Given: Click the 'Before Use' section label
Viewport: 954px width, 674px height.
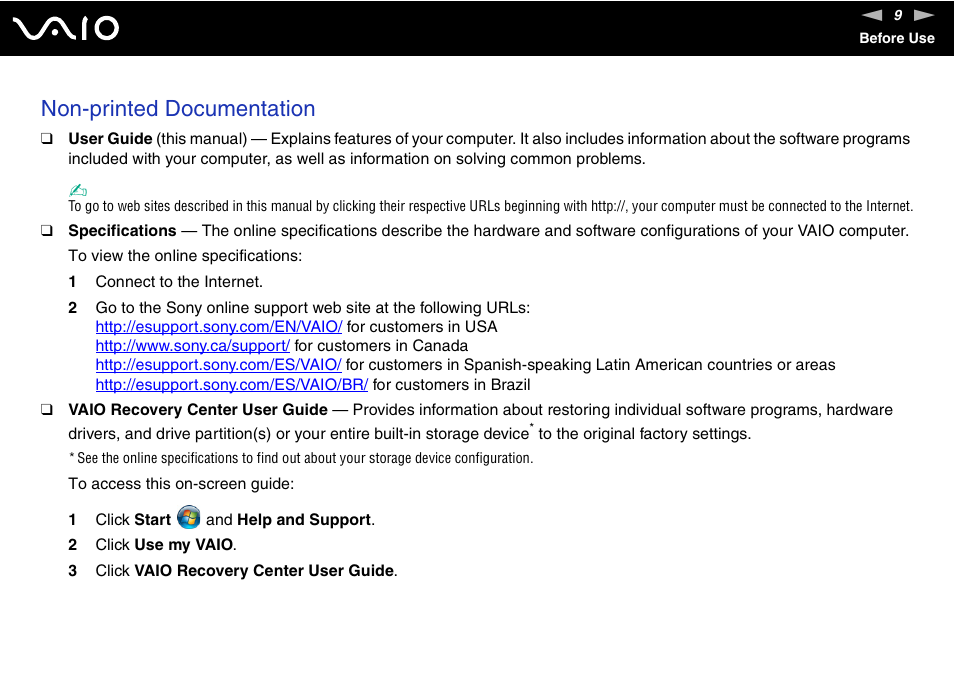Looking at the screenshot, I should (x=897, y=38).
